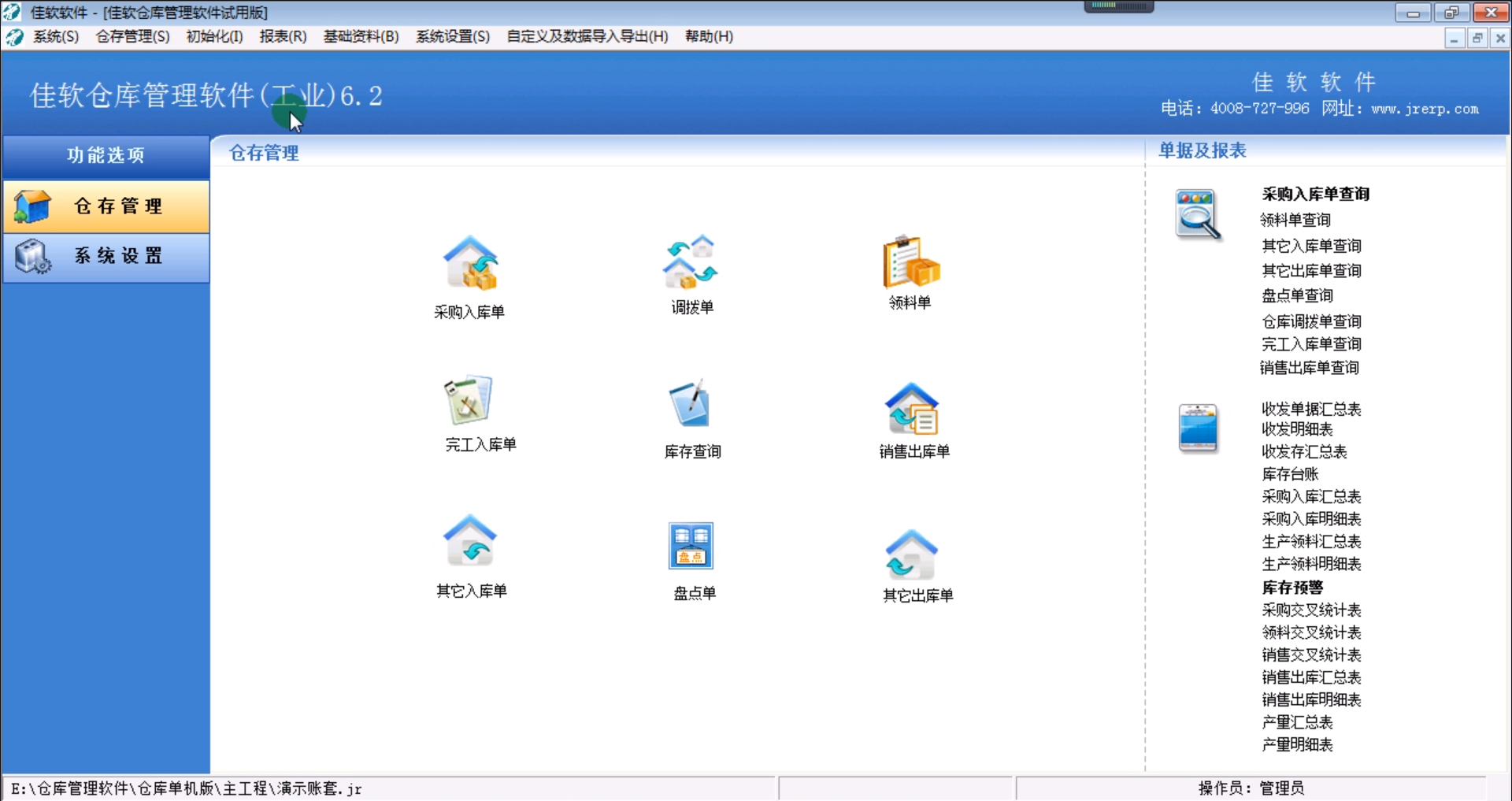Open the 完工入库单 finished goods icon

coord(469,400)
